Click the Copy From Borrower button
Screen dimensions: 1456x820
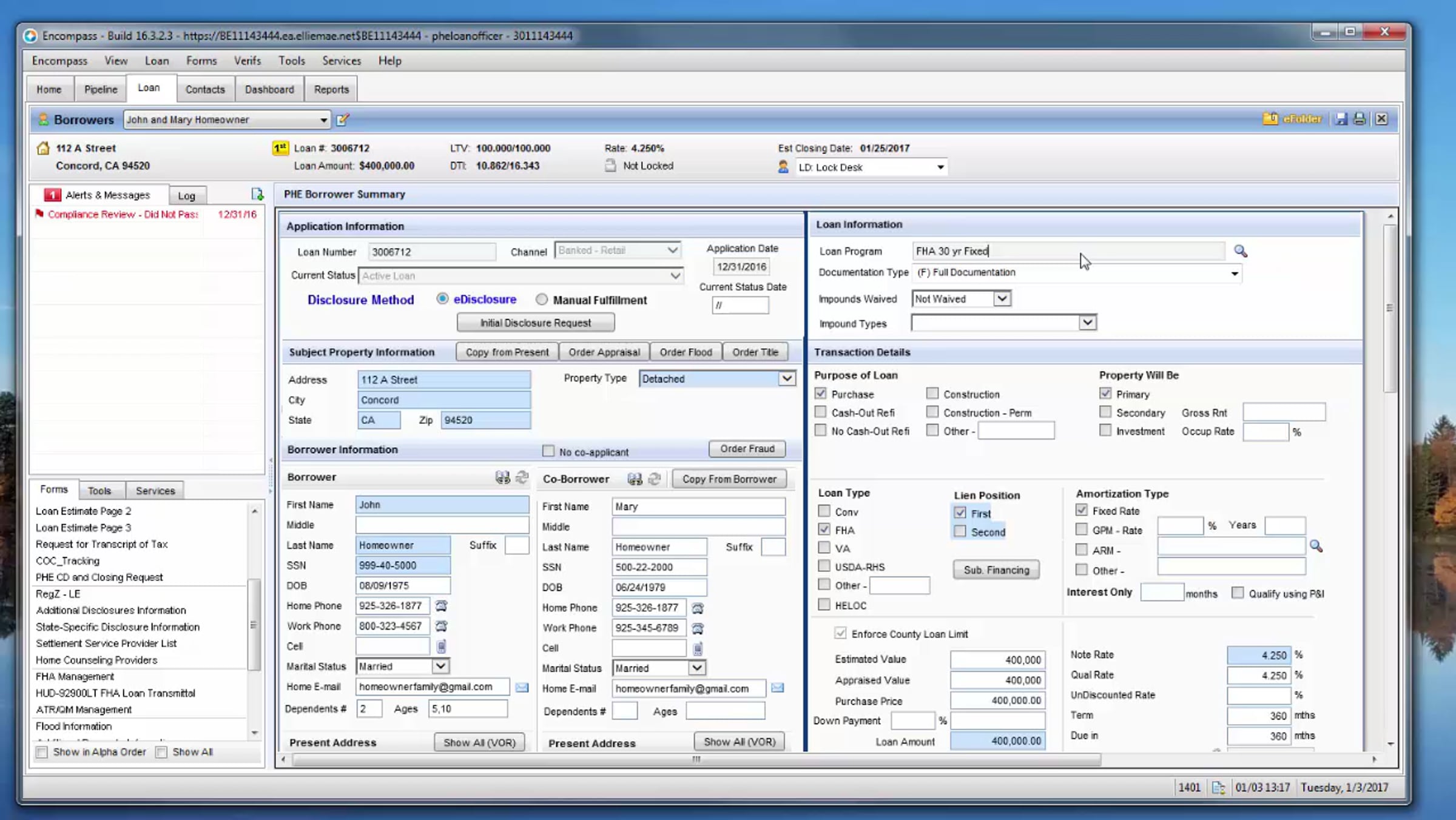point(729,479)
